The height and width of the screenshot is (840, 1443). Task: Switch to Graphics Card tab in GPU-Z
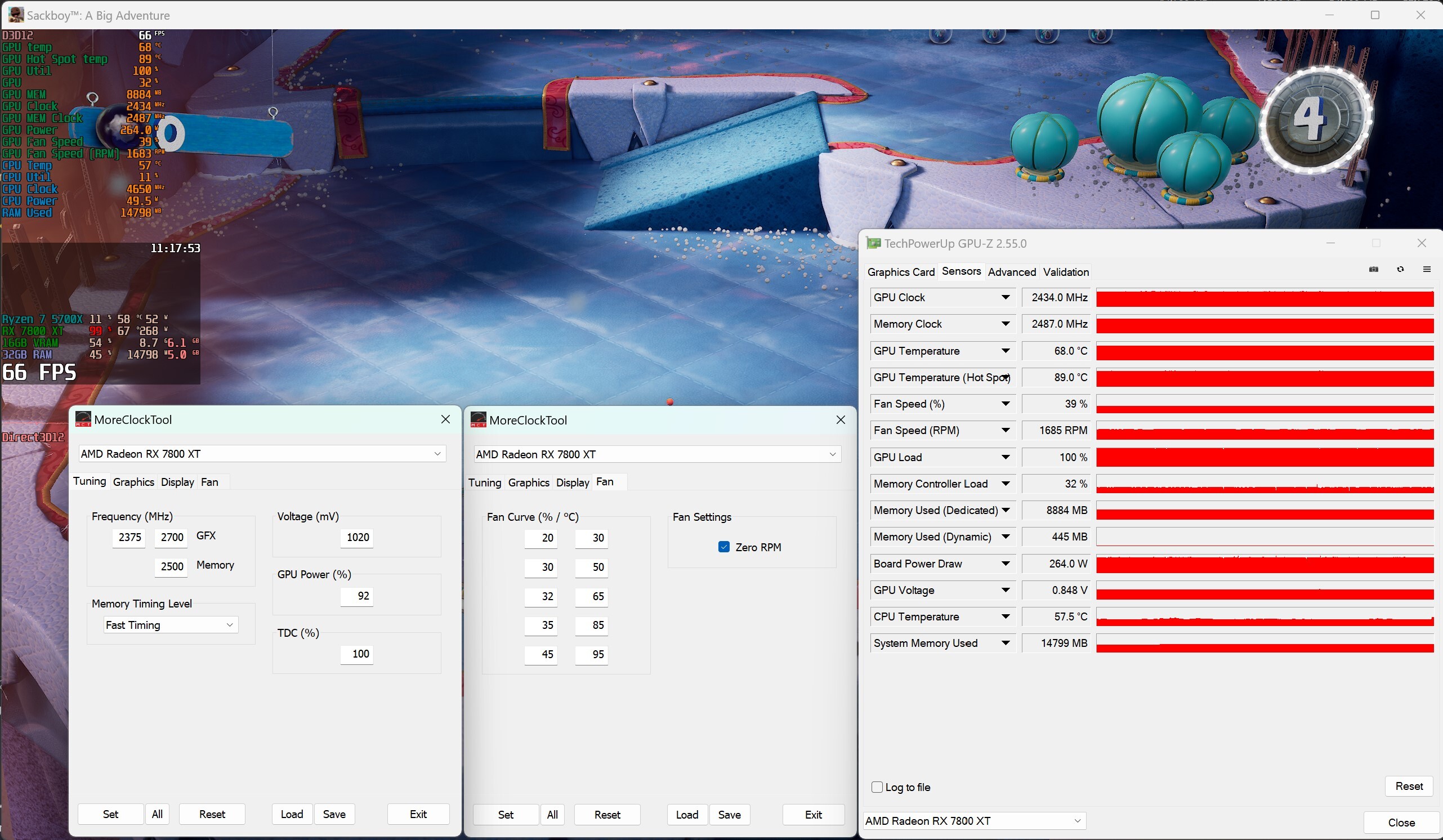[x=901, y=272]
